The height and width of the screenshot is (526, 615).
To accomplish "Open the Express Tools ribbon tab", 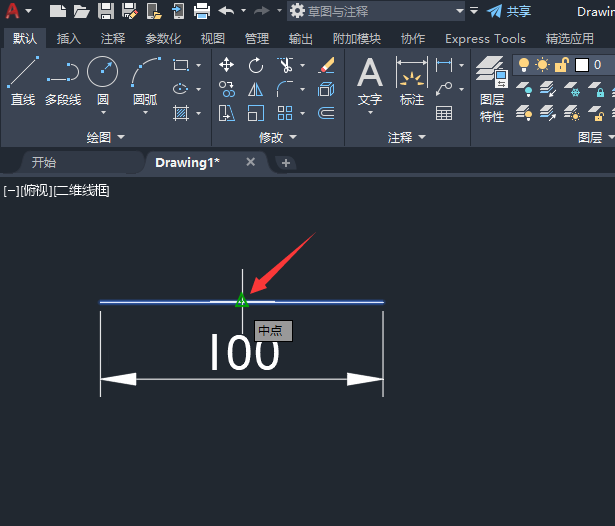I will point(485,39).
